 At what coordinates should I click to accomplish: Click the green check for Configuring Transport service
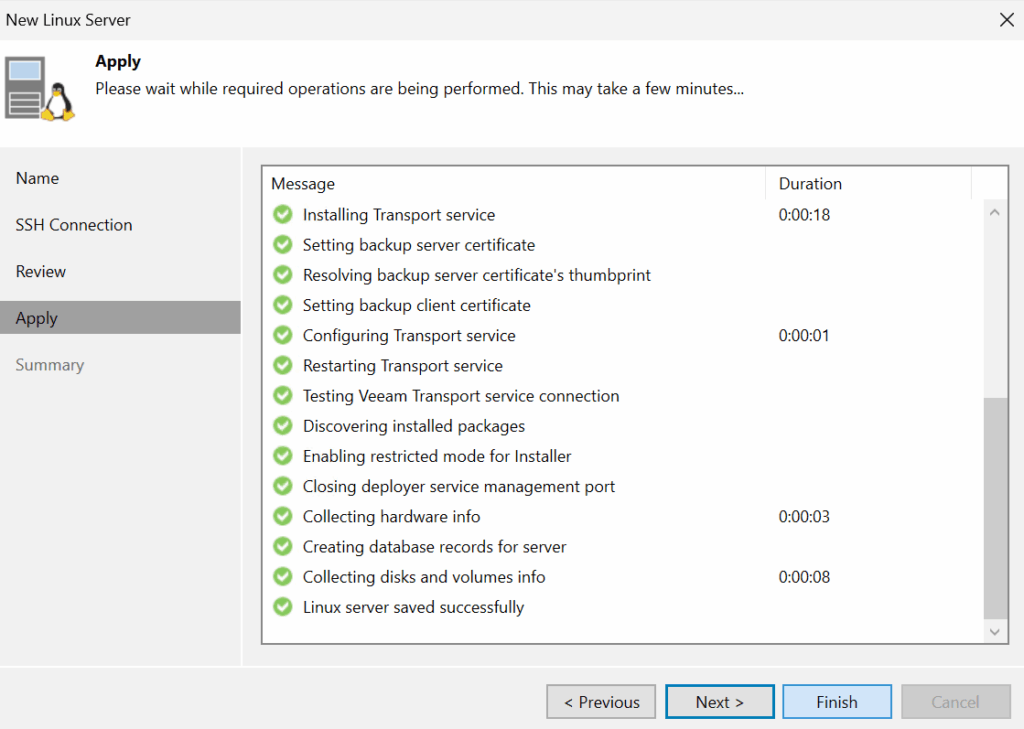pos(283,335)
